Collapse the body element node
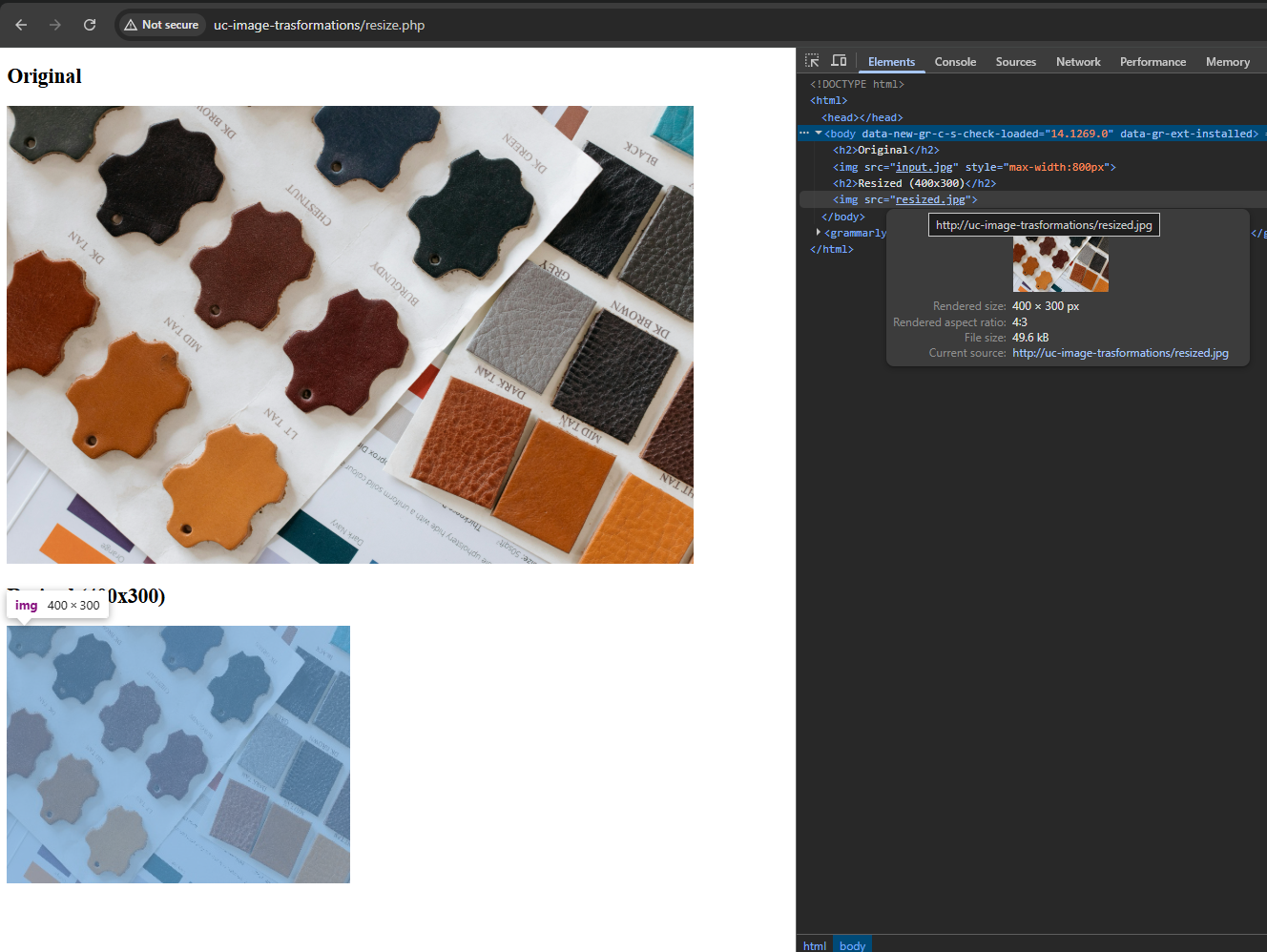 819,133
